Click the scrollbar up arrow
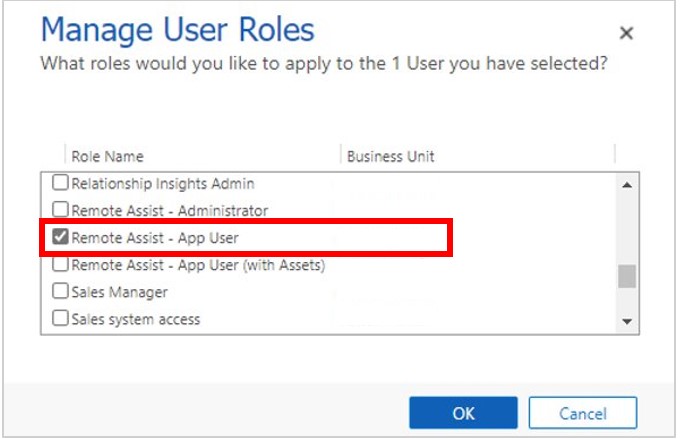681x439 pixels. click(x=627, y=185)
